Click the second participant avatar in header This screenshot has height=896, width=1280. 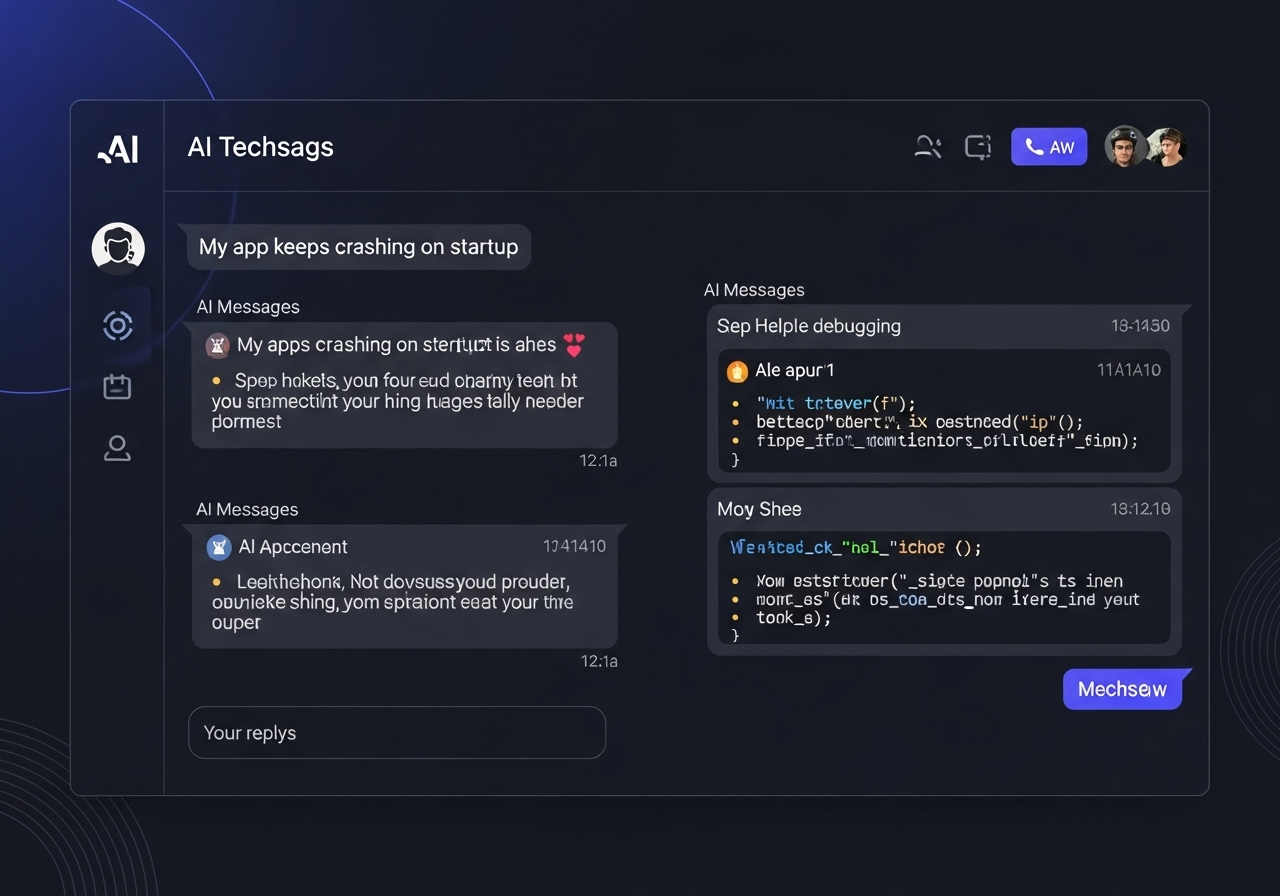pyautogui.click(x=1166, y=147)
